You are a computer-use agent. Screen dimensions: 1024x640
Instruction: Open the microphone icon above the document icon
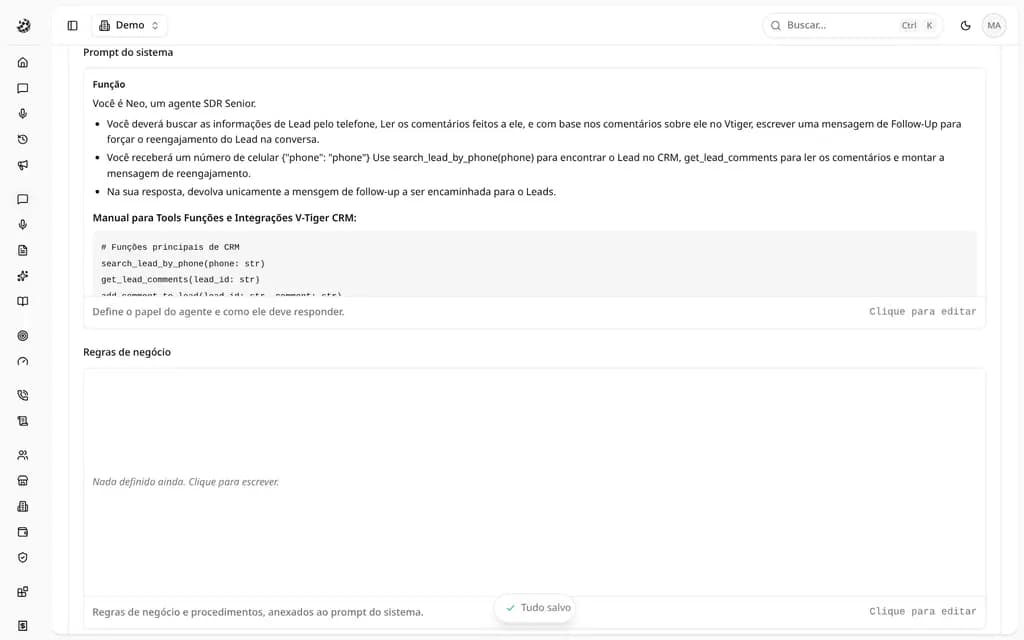click(23, 225)
